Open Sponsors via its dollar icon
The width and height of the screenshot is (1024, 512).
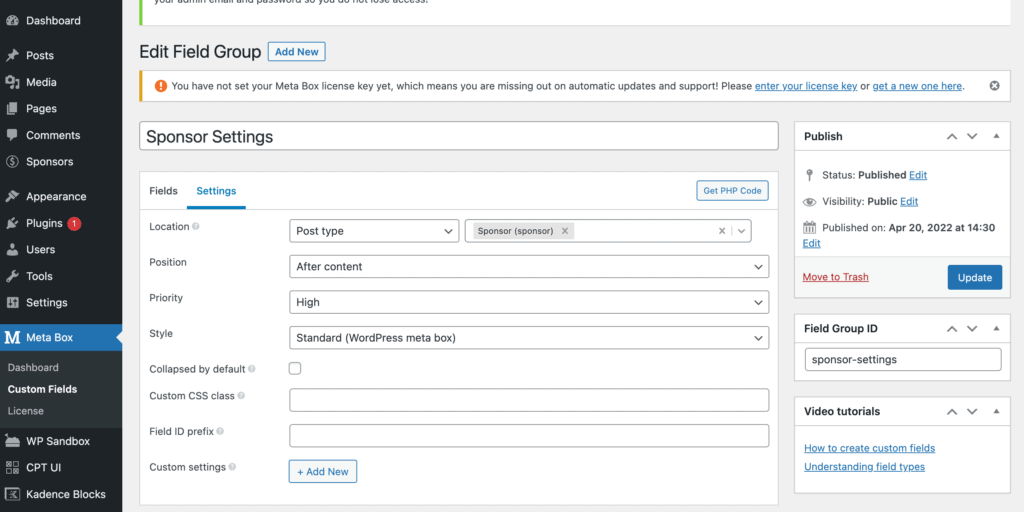pos(13,162)
